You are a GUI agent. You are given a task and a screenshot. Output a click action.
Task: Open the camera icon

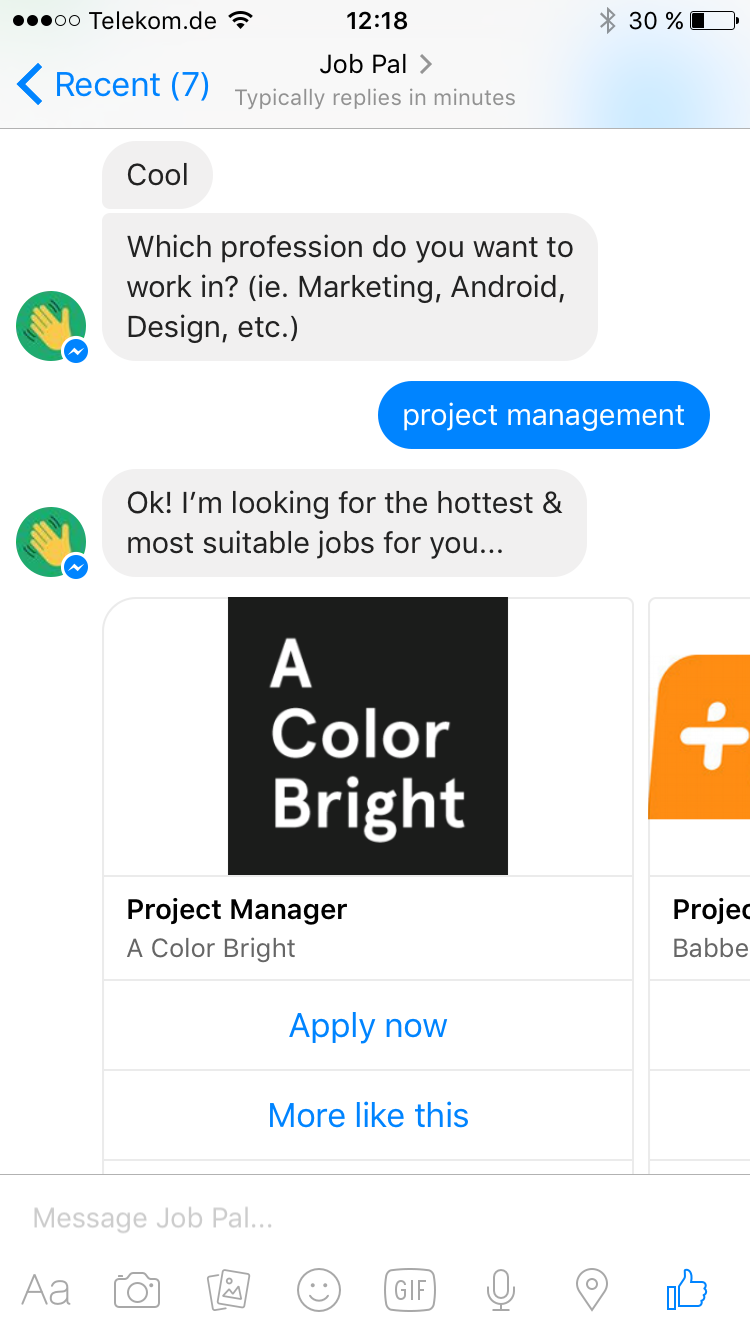click(x=137, y=1290)
